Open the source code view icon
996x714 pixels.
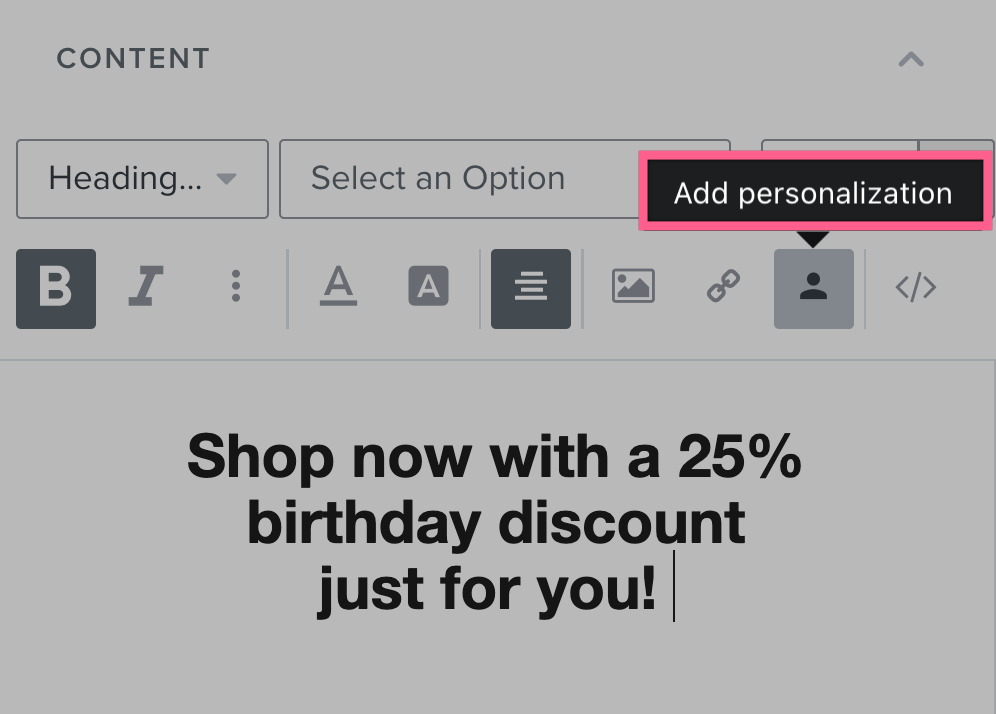coord(915,289)
